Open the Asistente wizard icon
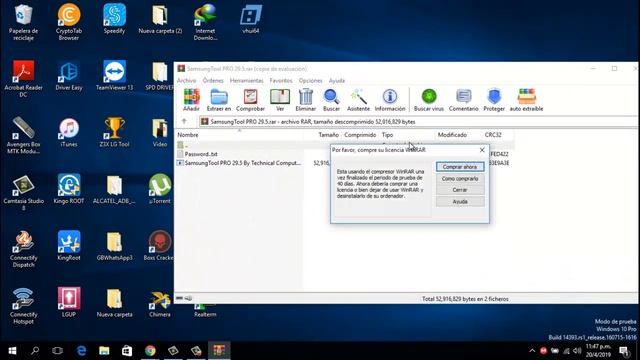Viewport: 640px width, 360px height. coord(358,100)
